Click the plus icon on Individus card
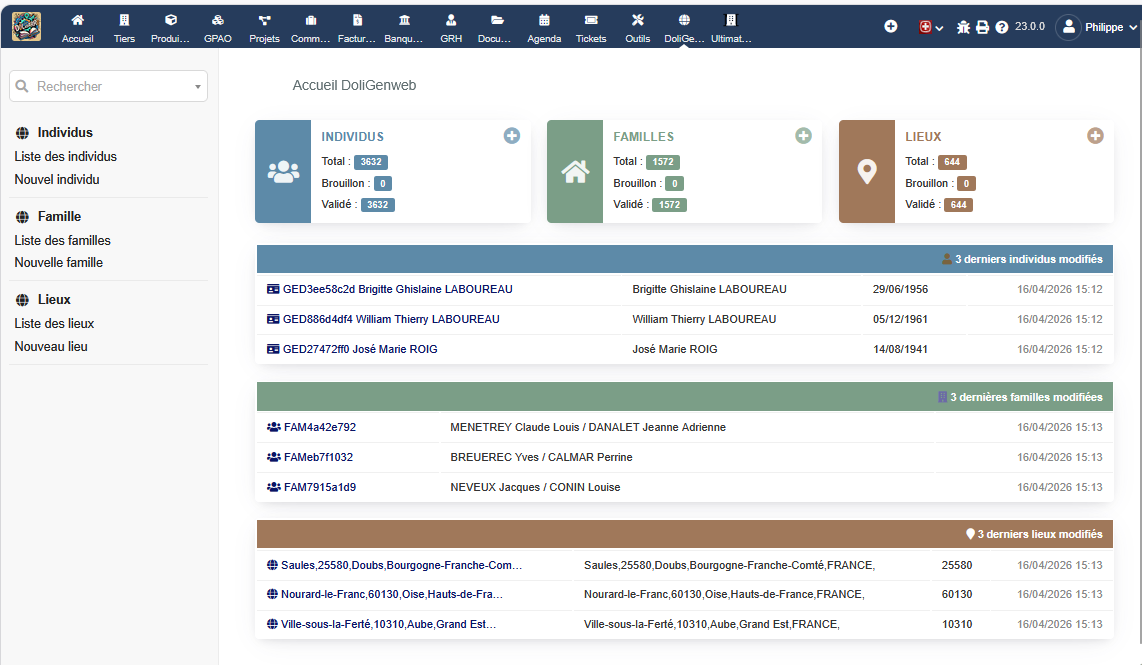 click(x=512, y=136)
